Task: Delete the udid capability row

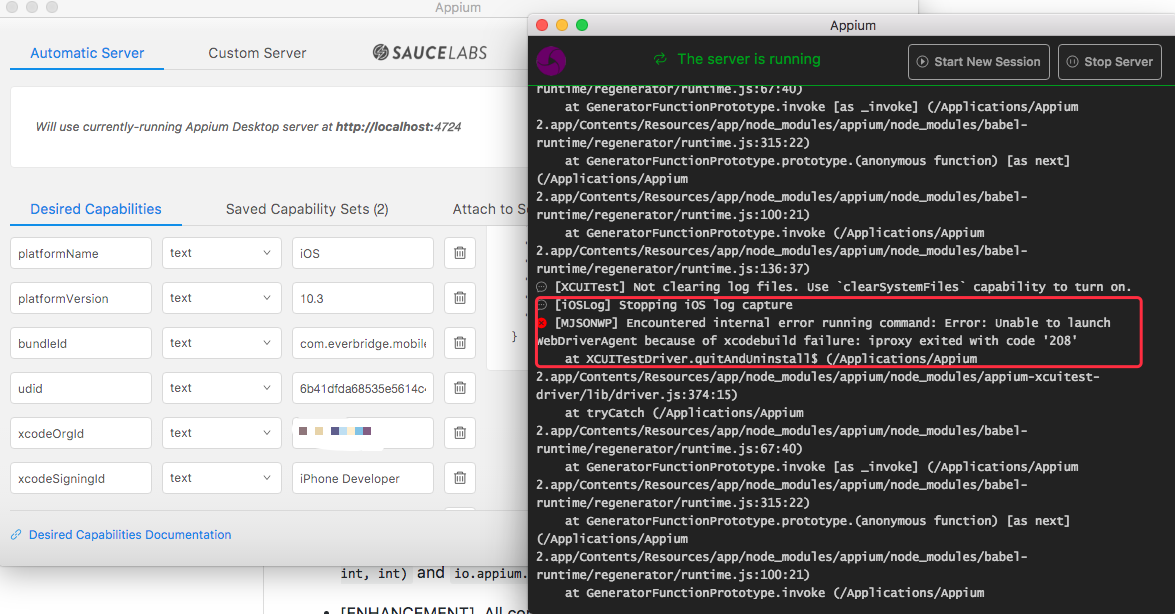Action: 460,388
